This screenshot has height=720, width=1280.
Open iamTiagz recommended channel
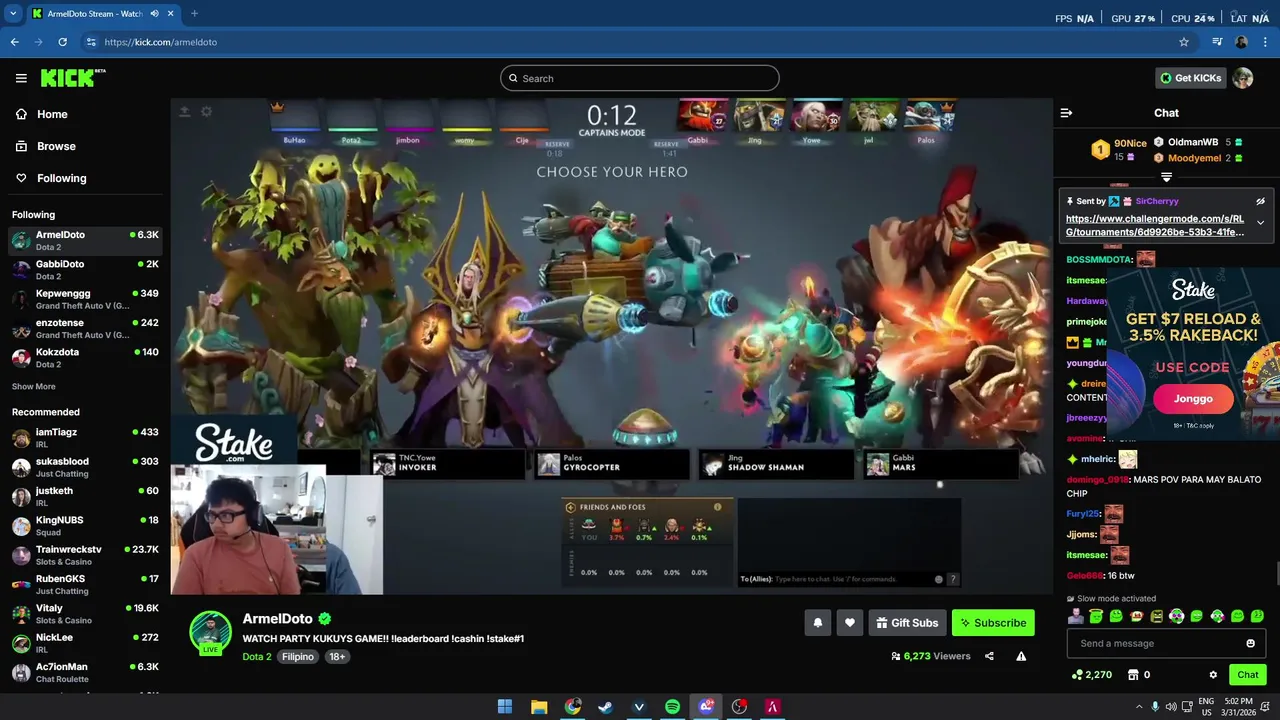tap(85, 438)
